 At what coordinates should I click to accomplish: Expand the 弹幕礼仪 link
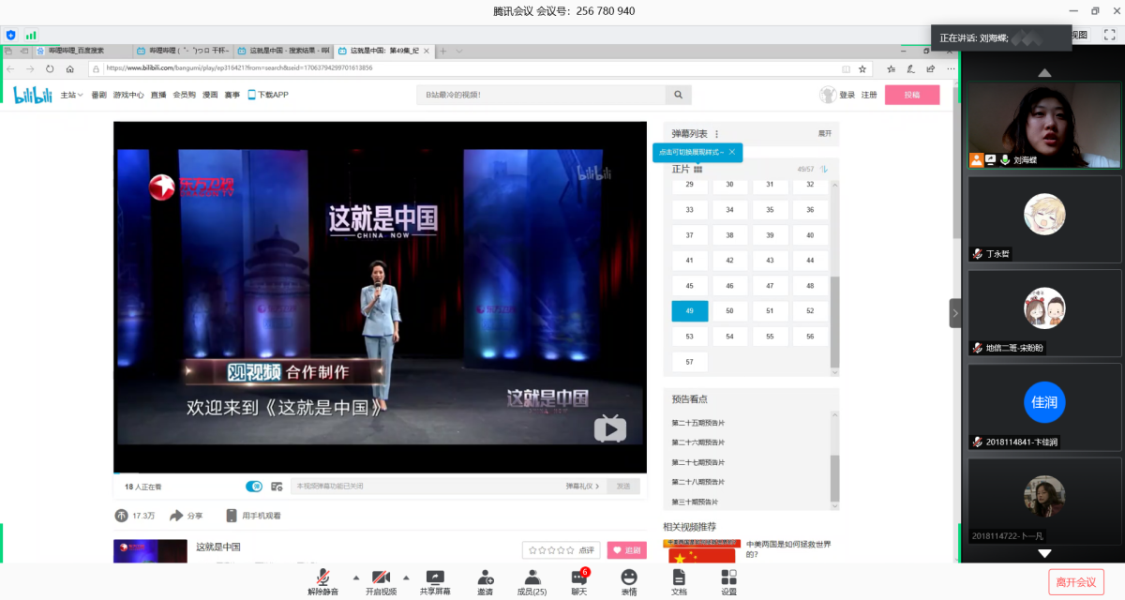click(582, 487)
